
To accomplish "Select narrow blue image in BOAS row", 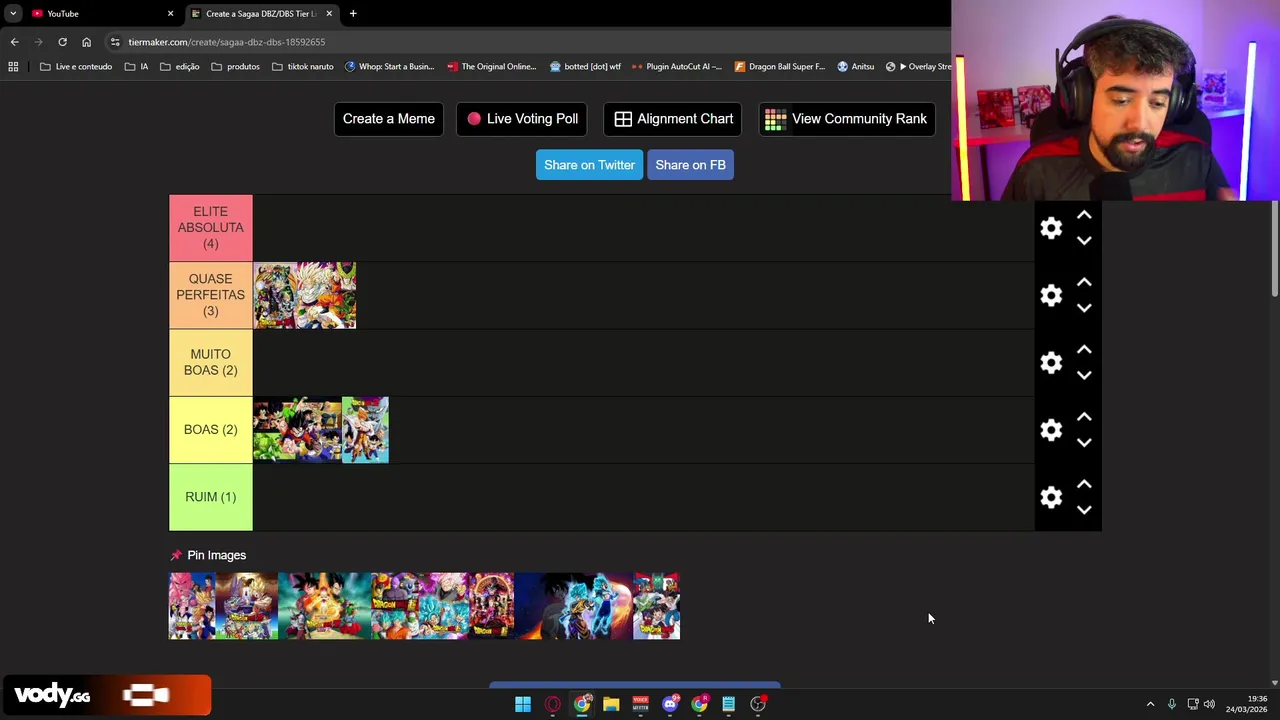I will point(365,430).
